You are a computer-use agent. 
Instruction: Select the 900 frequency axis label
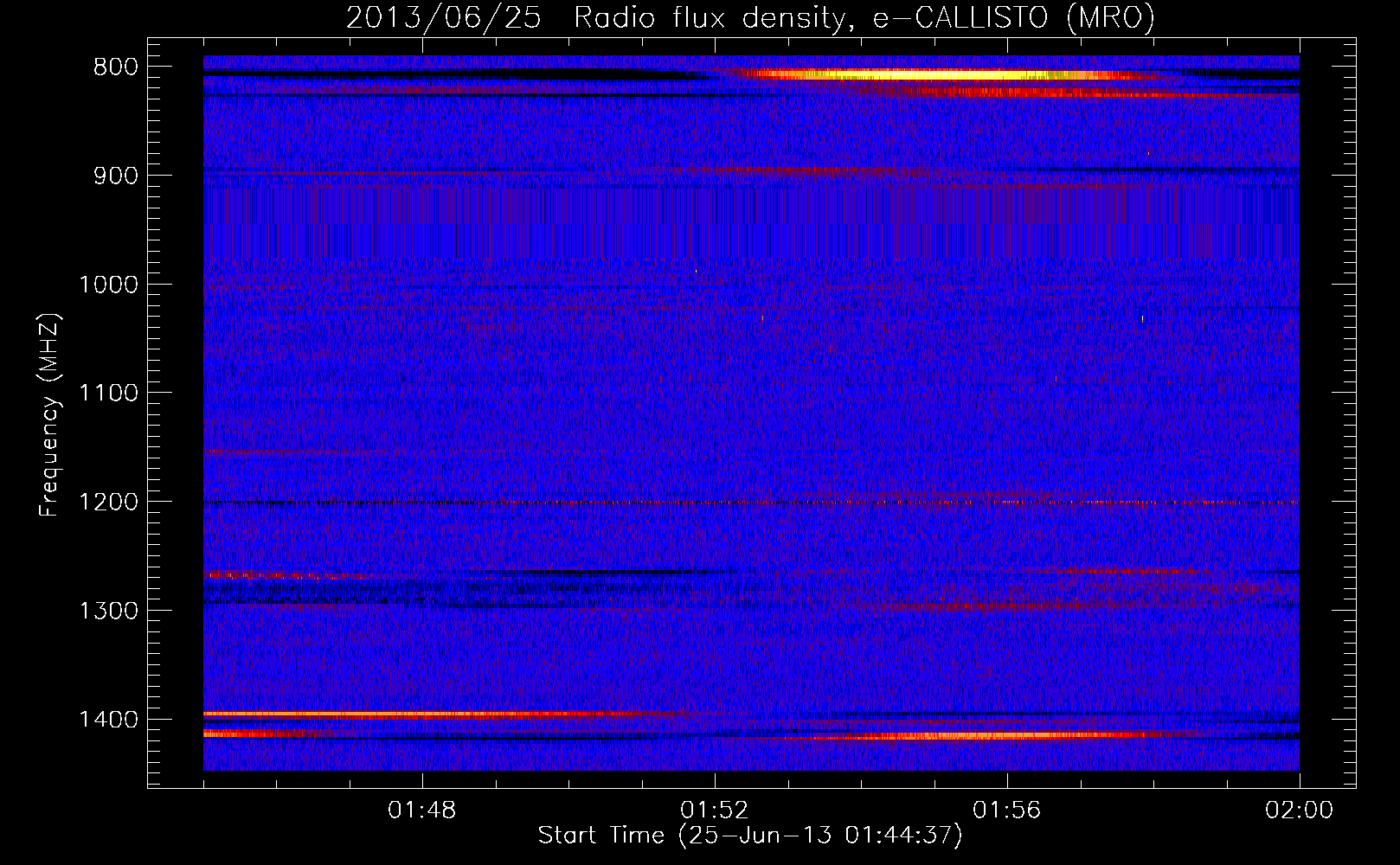click(x=116, y=176)
